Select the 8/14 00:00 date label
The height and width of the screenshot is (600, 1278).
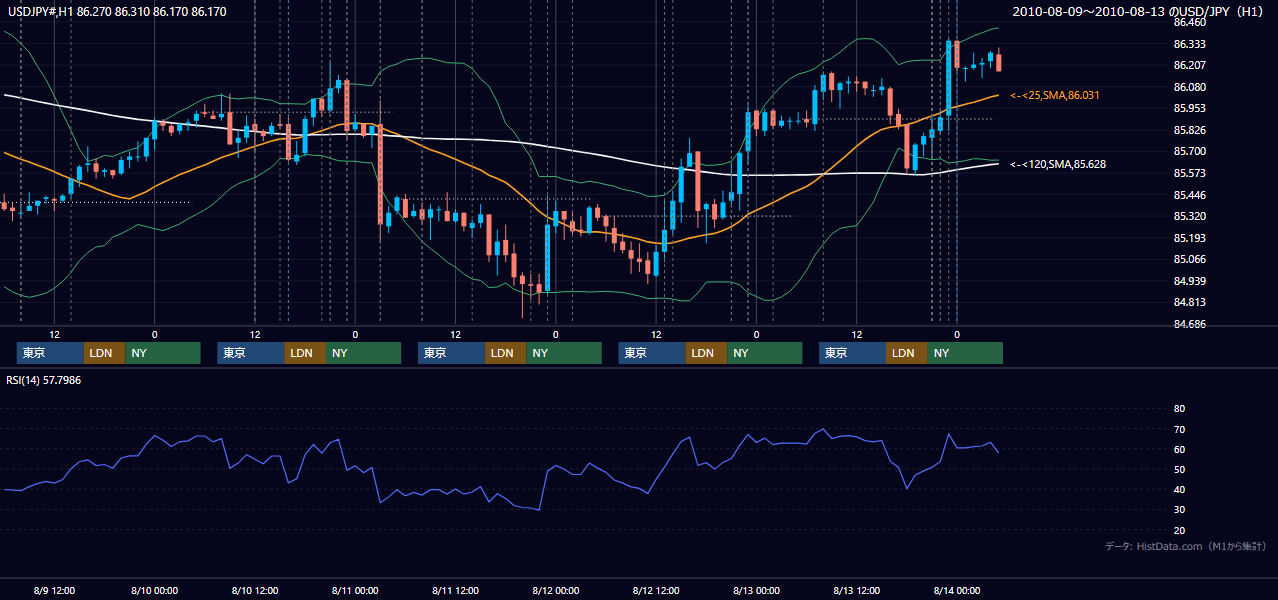coord(957,590)
